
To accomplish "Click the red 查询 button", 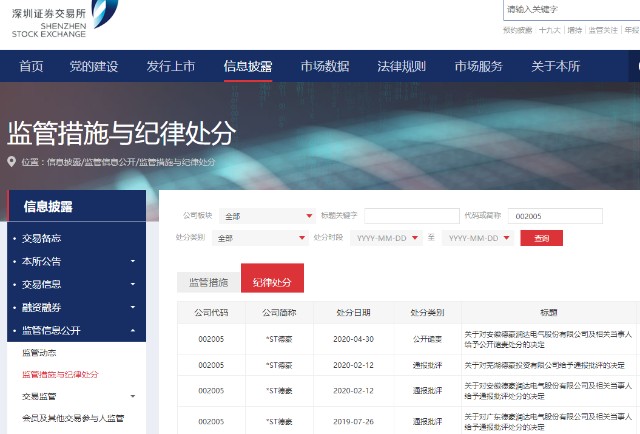I will coord(542,238).
